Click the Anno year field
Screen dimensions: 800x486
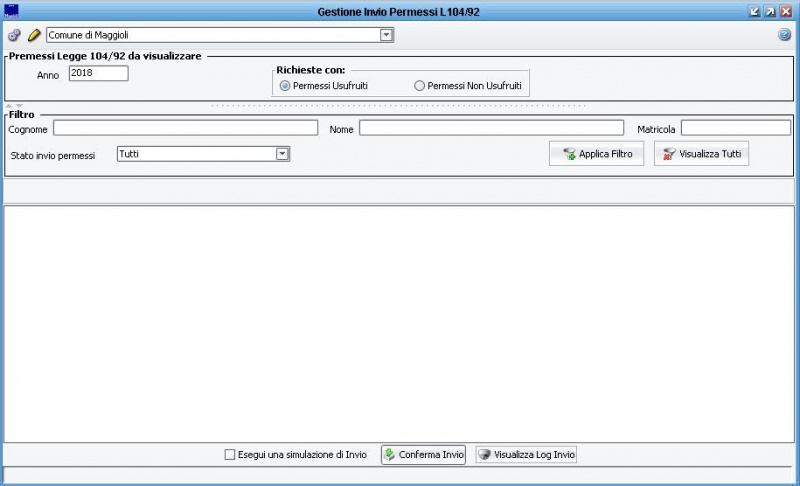tap(98, 73)
